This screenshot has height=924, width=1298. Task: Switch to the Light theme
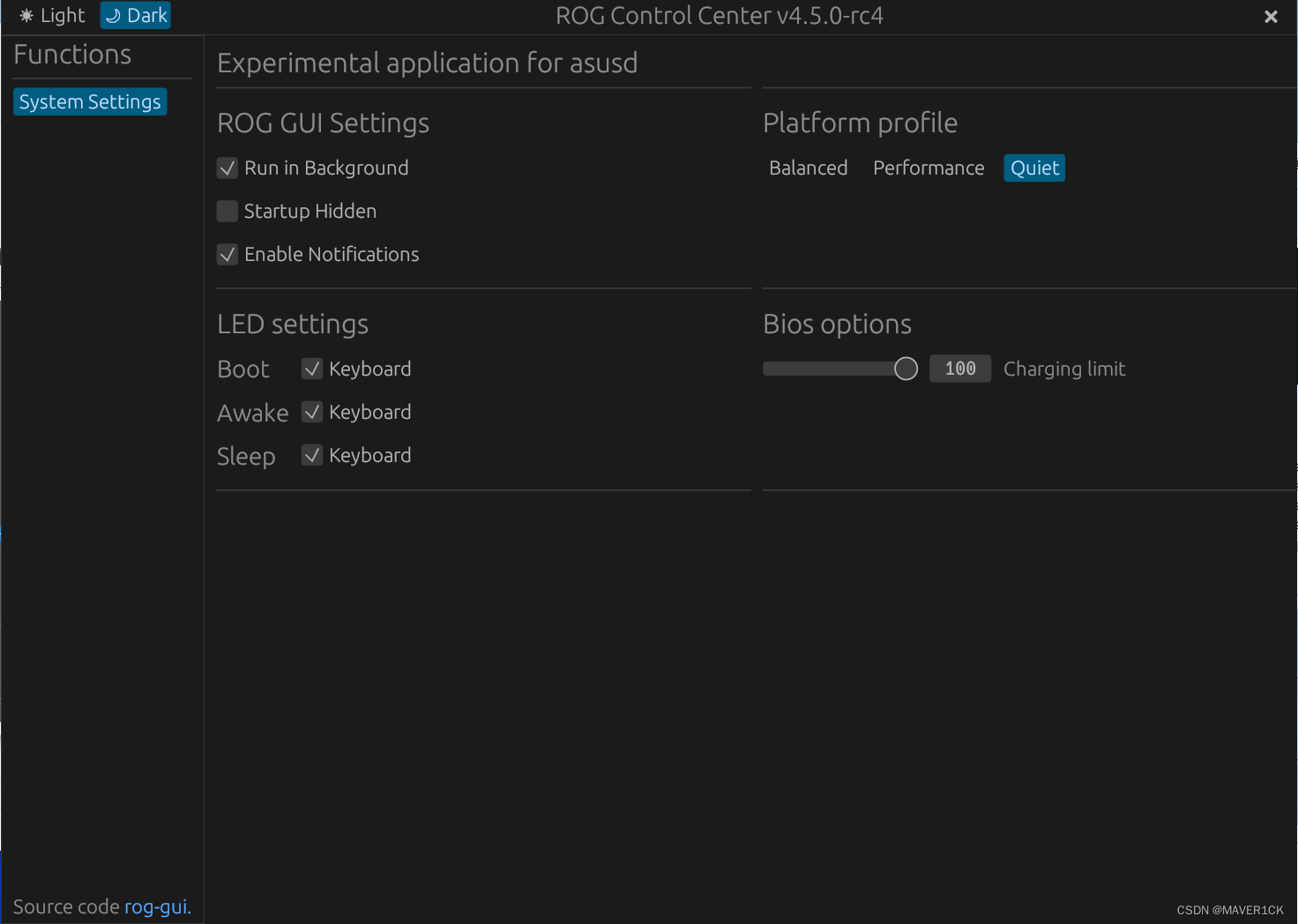[52, 16]
